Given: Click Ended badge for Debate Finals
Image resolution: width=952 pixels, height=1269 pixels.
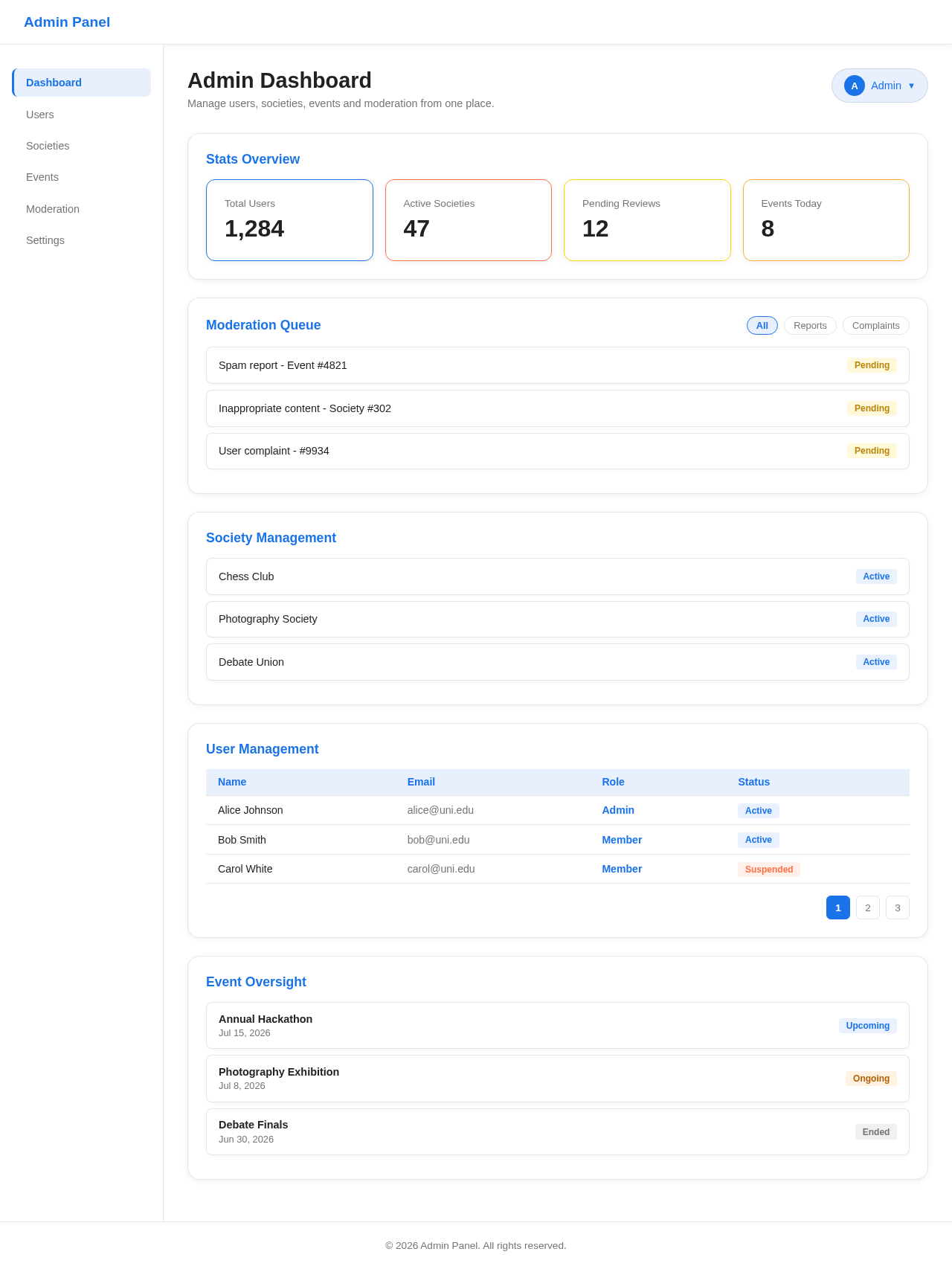Looking at the screenshot, I should pos(876,1132).
